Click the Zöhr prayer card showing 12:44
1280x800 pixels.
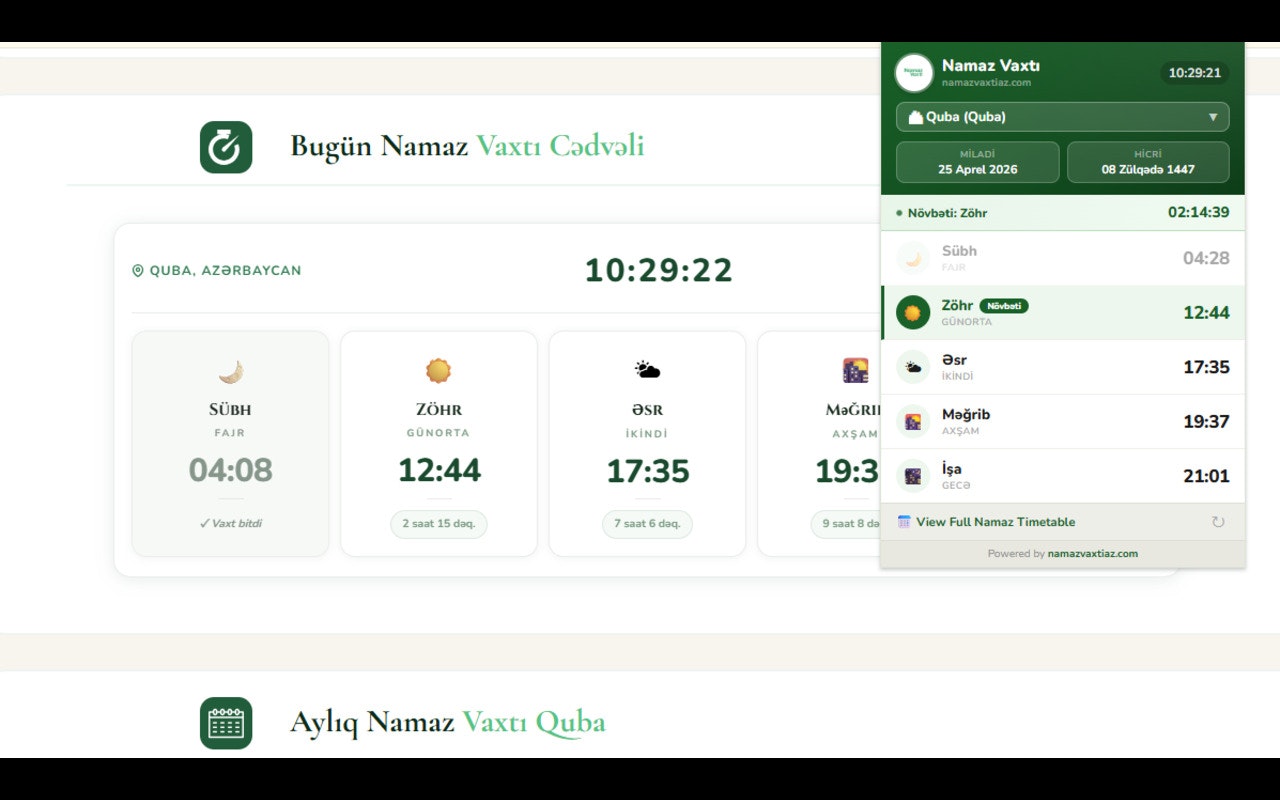(438, 443)
